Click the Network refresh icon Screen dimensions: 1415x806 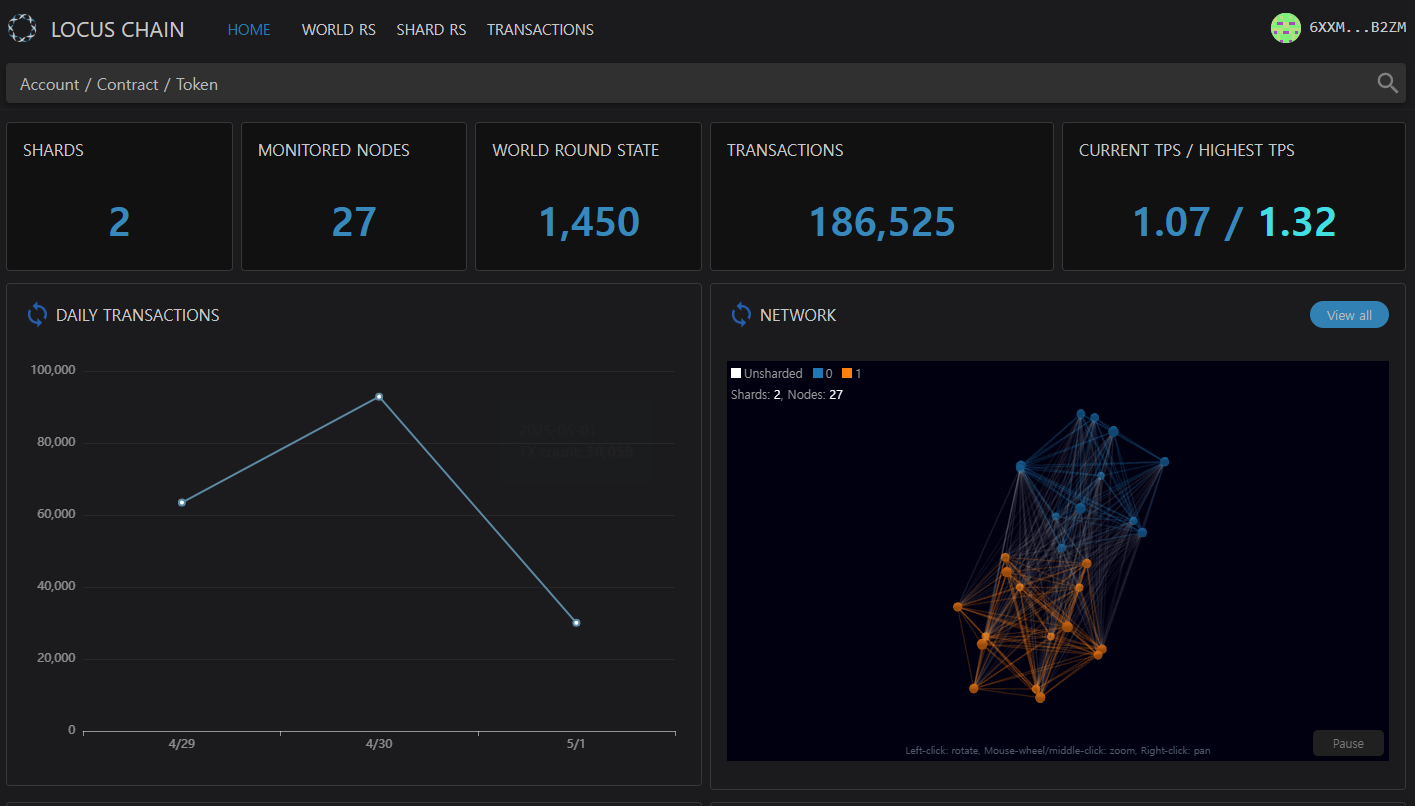(x=741, y=315)
